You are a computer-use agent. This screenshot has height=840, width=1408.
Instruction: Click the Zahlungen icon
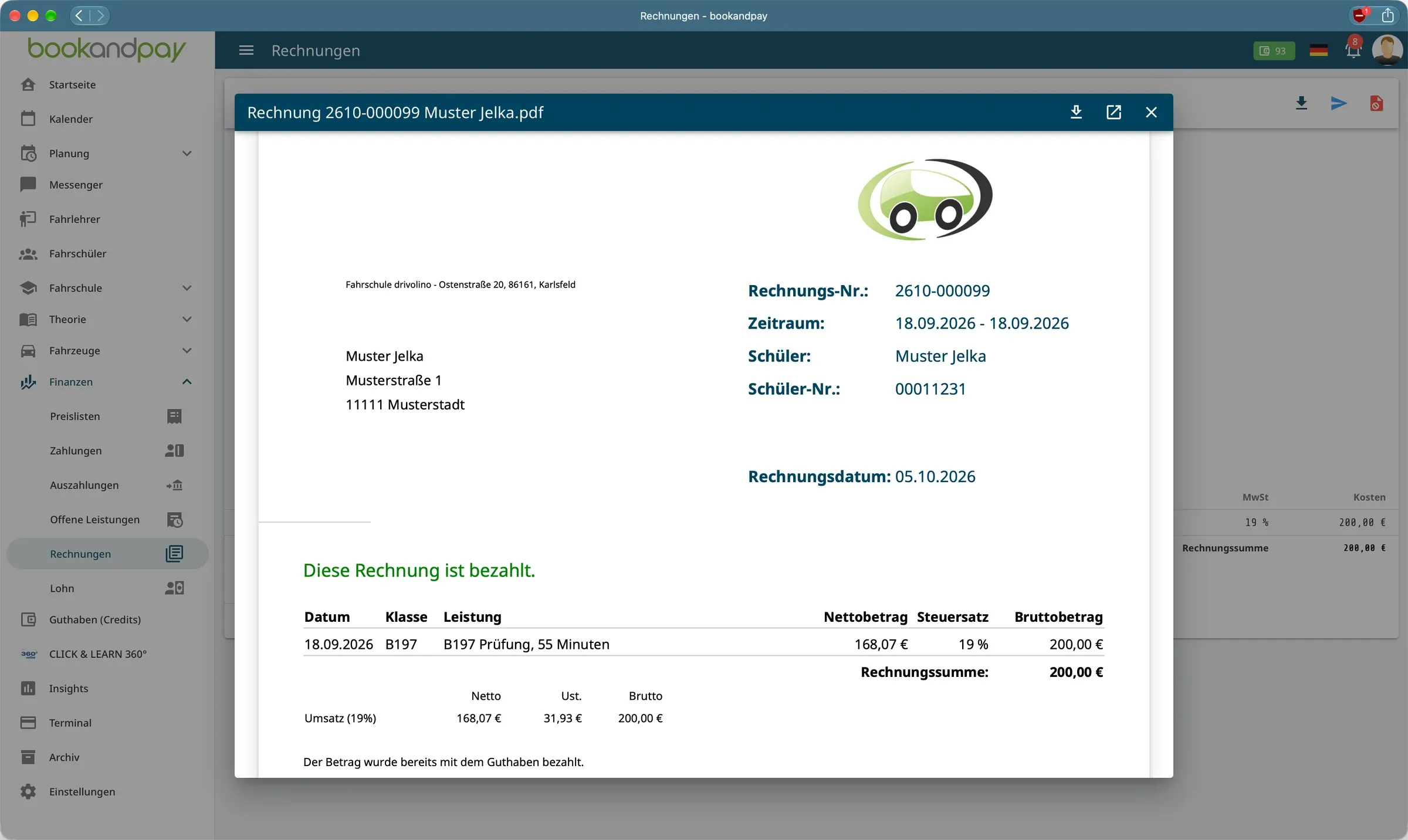coord(174,451)
